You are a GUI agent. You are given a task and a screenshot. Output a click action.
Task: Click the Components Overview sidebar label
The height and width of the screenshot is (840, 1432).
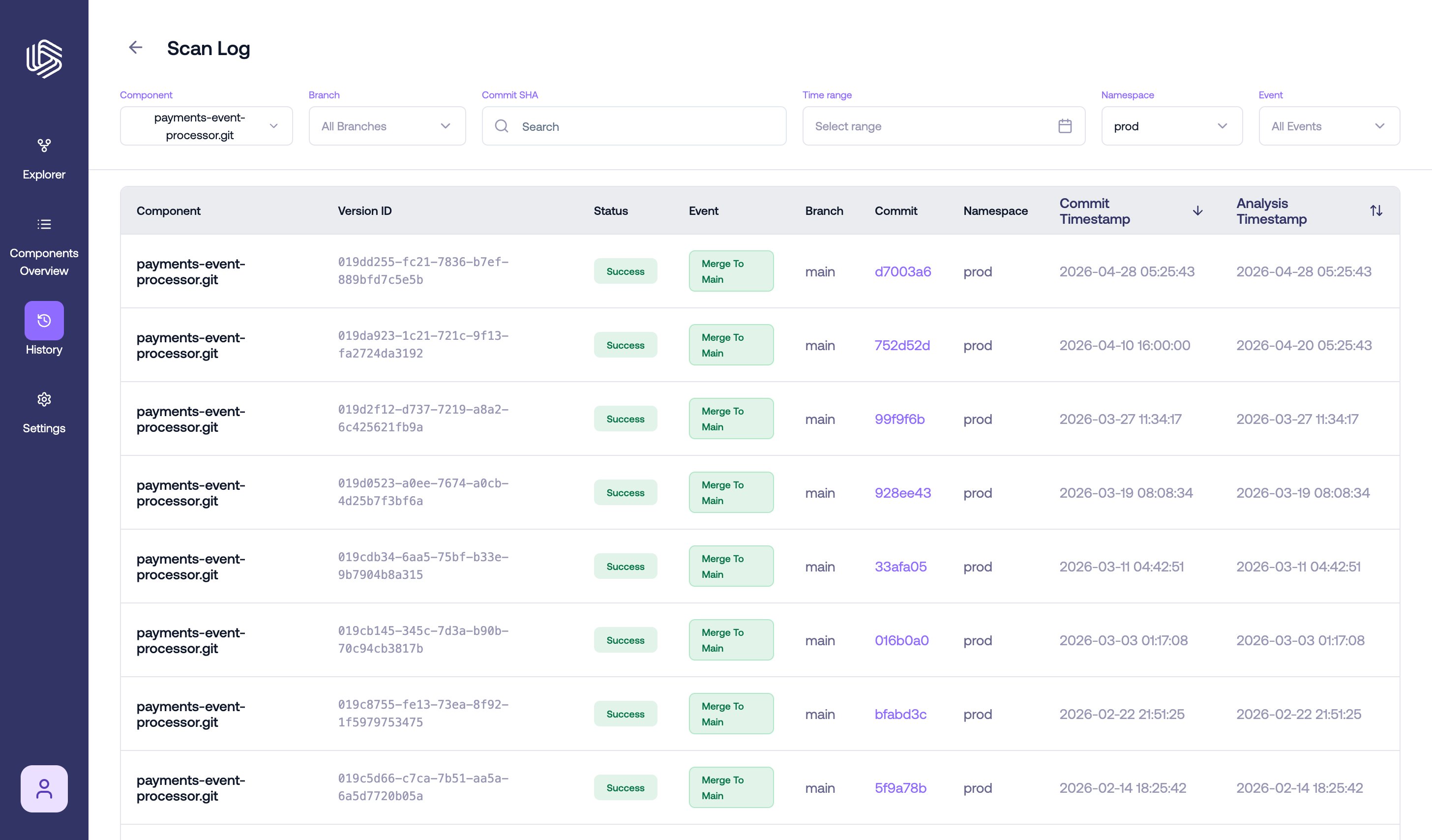point(44,262)
